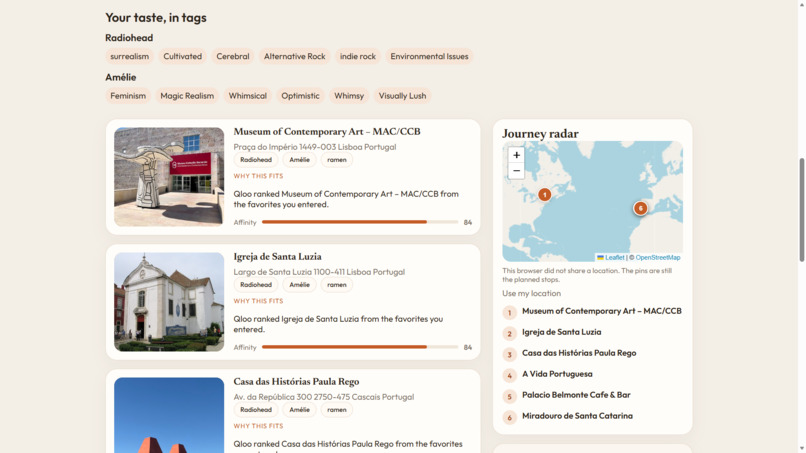Click Praça do Império address text
806x453 pixels.
pyautogui.click(x=315, y=147)
